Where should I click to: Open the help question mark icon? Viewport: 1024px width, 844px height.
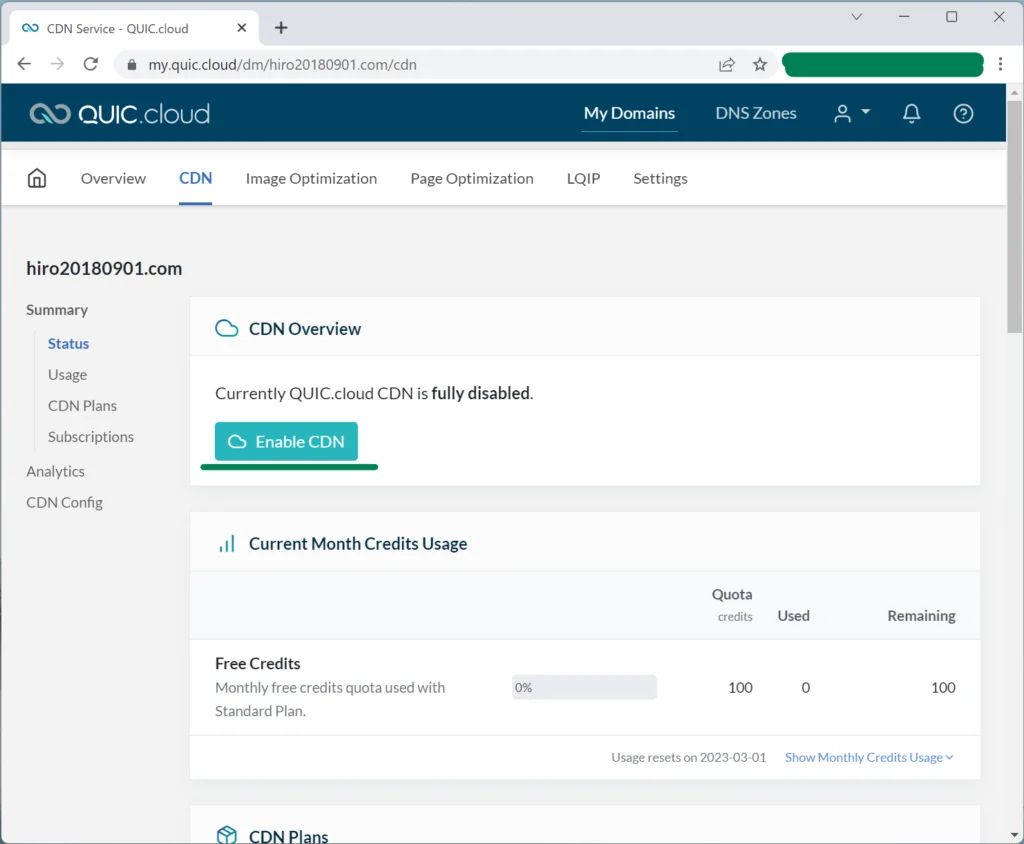963,114
